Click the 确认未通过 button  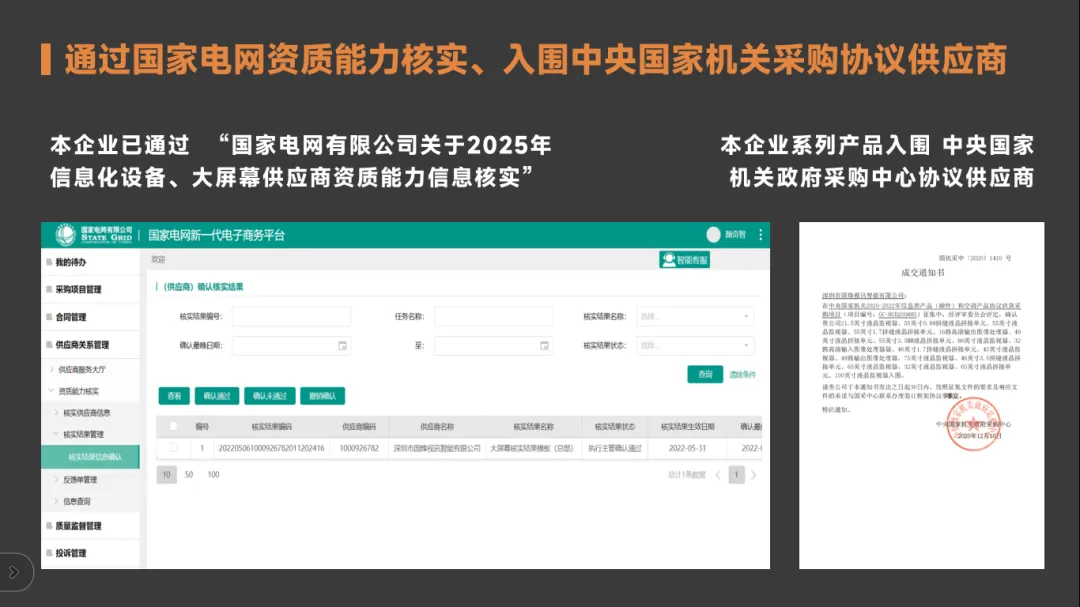[269, 395]
